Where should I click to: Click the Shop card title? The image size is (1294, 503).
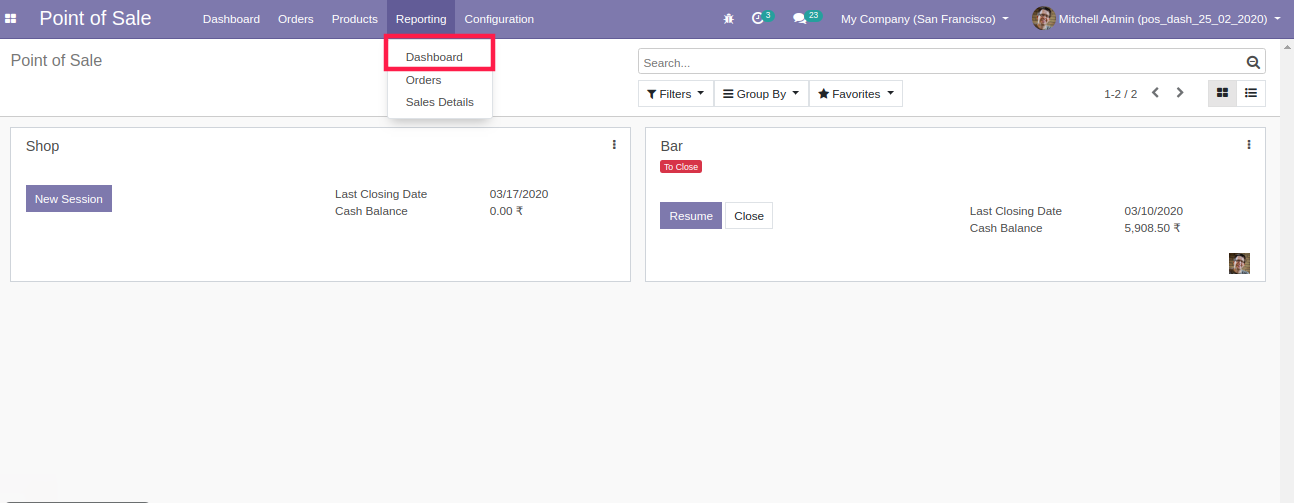point(43,146)
